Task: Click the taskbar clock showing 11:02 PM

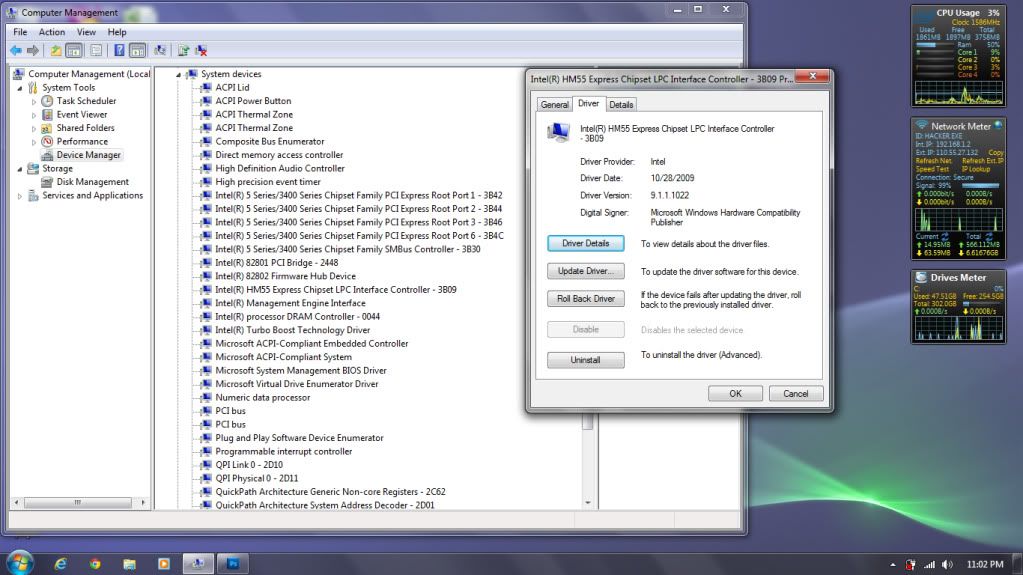Action: click(985, 565)
